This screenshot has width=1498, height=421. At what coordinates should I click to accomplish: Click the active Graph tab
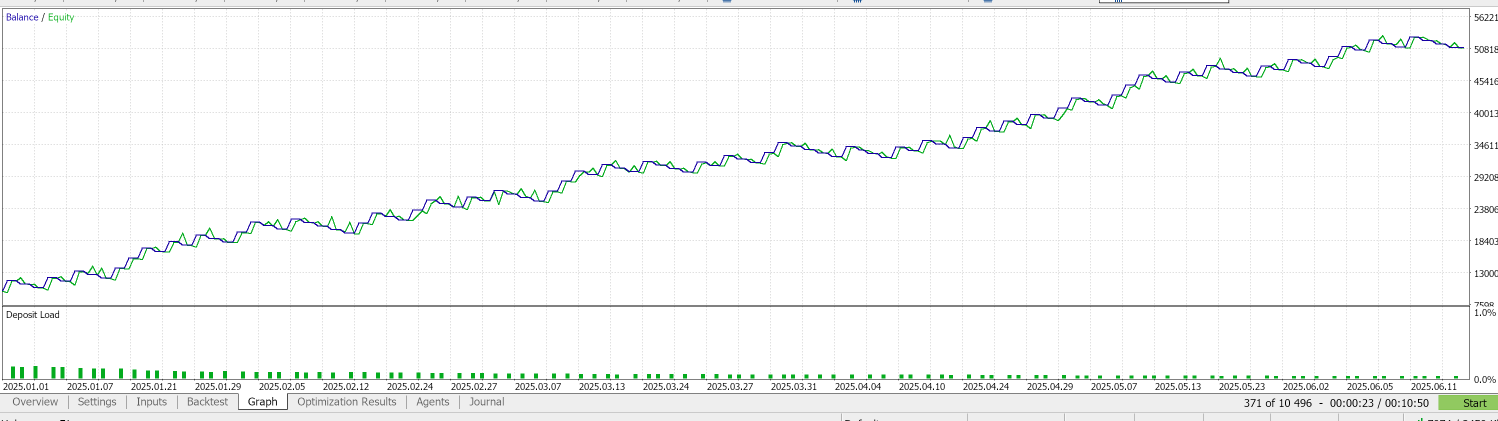pyautogui.click(x=263, y=402)
